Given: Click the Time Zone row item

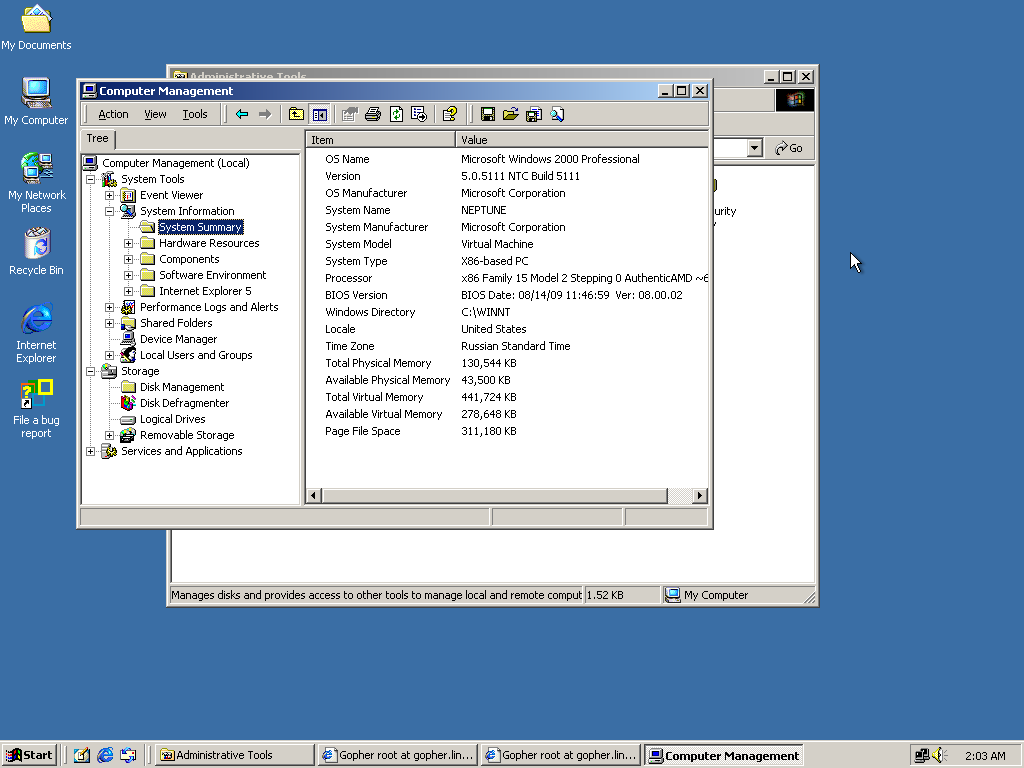Looking at the screenshot, I should point(349,346).
